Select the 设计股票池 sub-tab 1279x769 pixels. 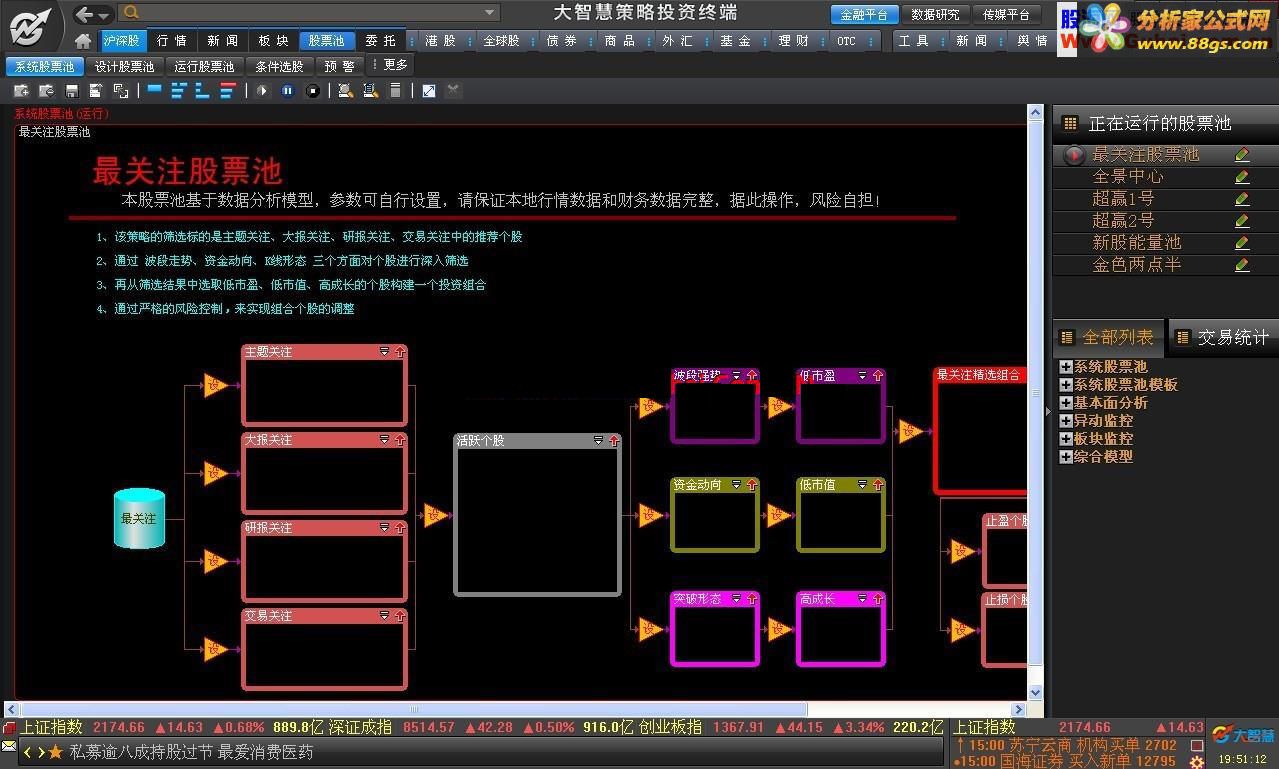tap(125, 66)
